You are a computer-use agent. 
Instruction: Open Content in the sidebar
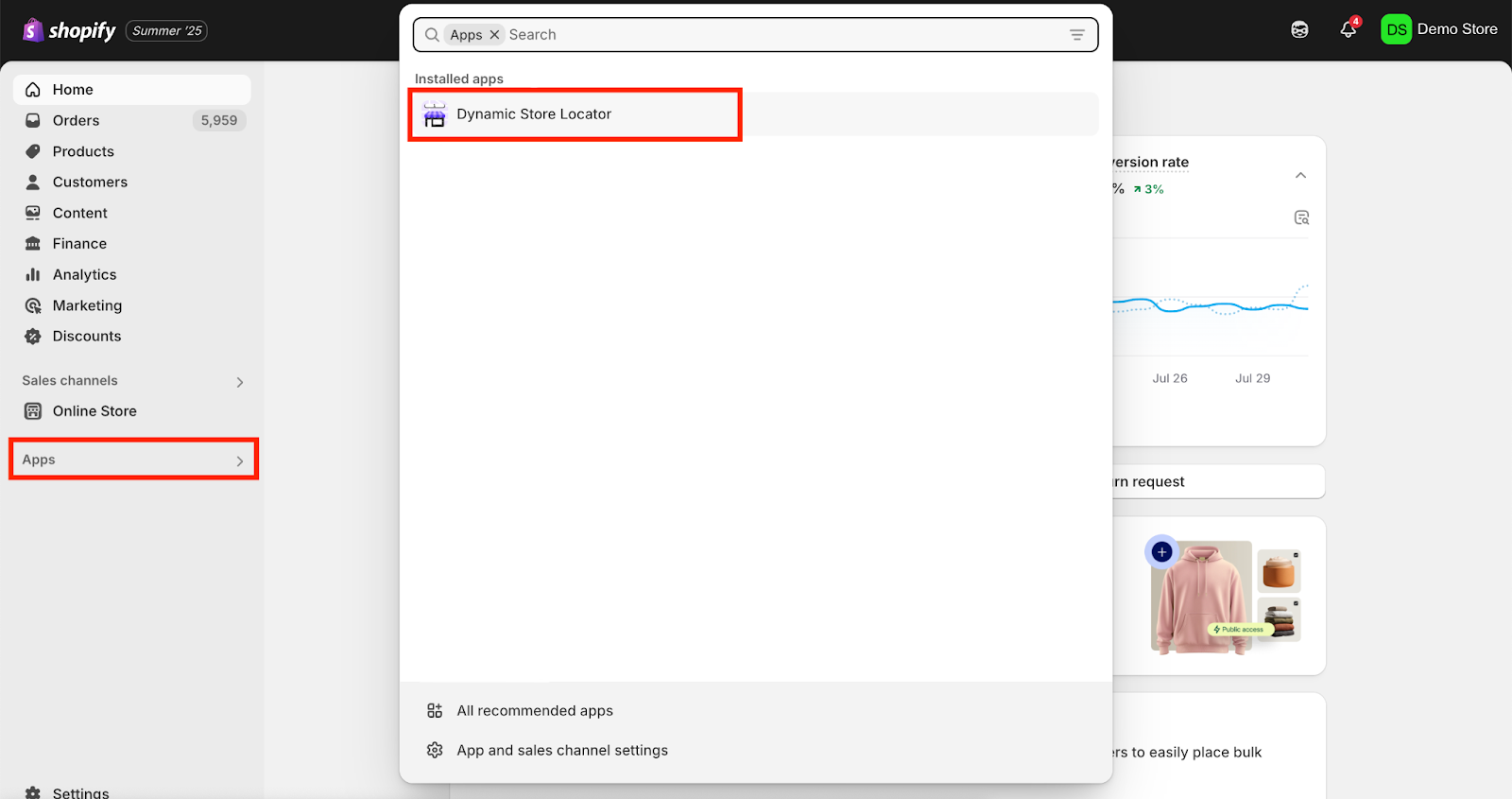click(x=132, y=213)
